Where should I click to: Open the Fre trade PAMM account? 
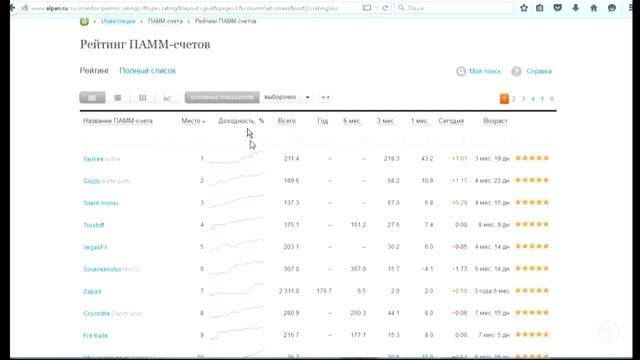[x=96, y=335]
